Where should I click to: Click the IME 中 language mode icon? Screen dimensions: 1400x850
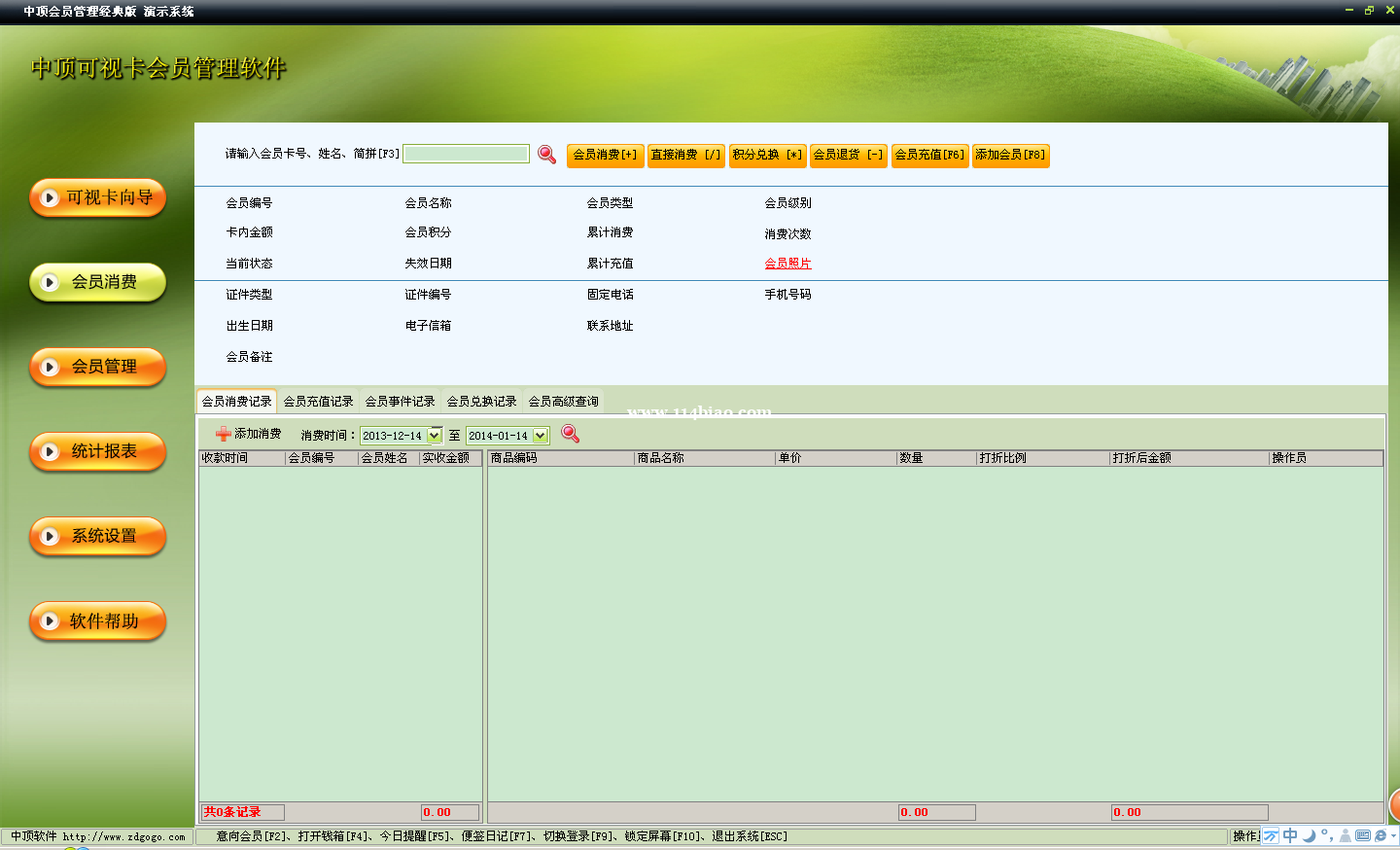click(x=1290, y=835)
